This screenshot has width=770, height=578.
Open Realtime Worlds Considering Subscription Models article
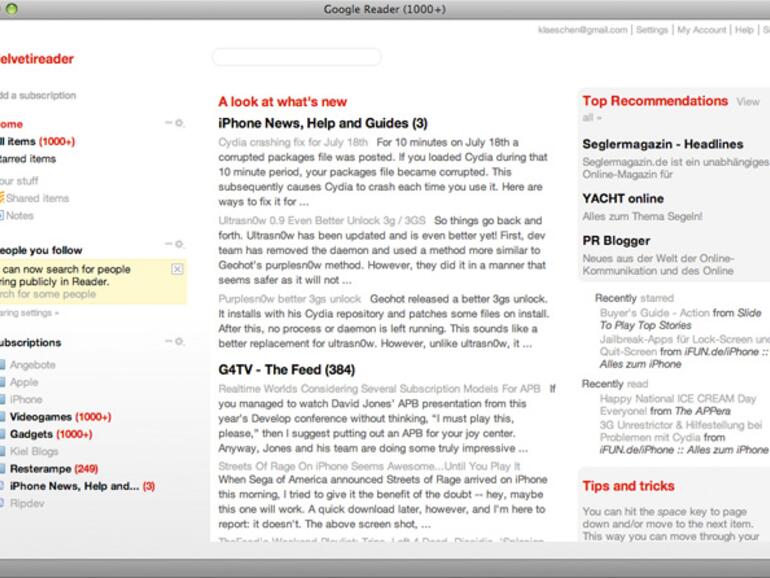click(379, 389)
